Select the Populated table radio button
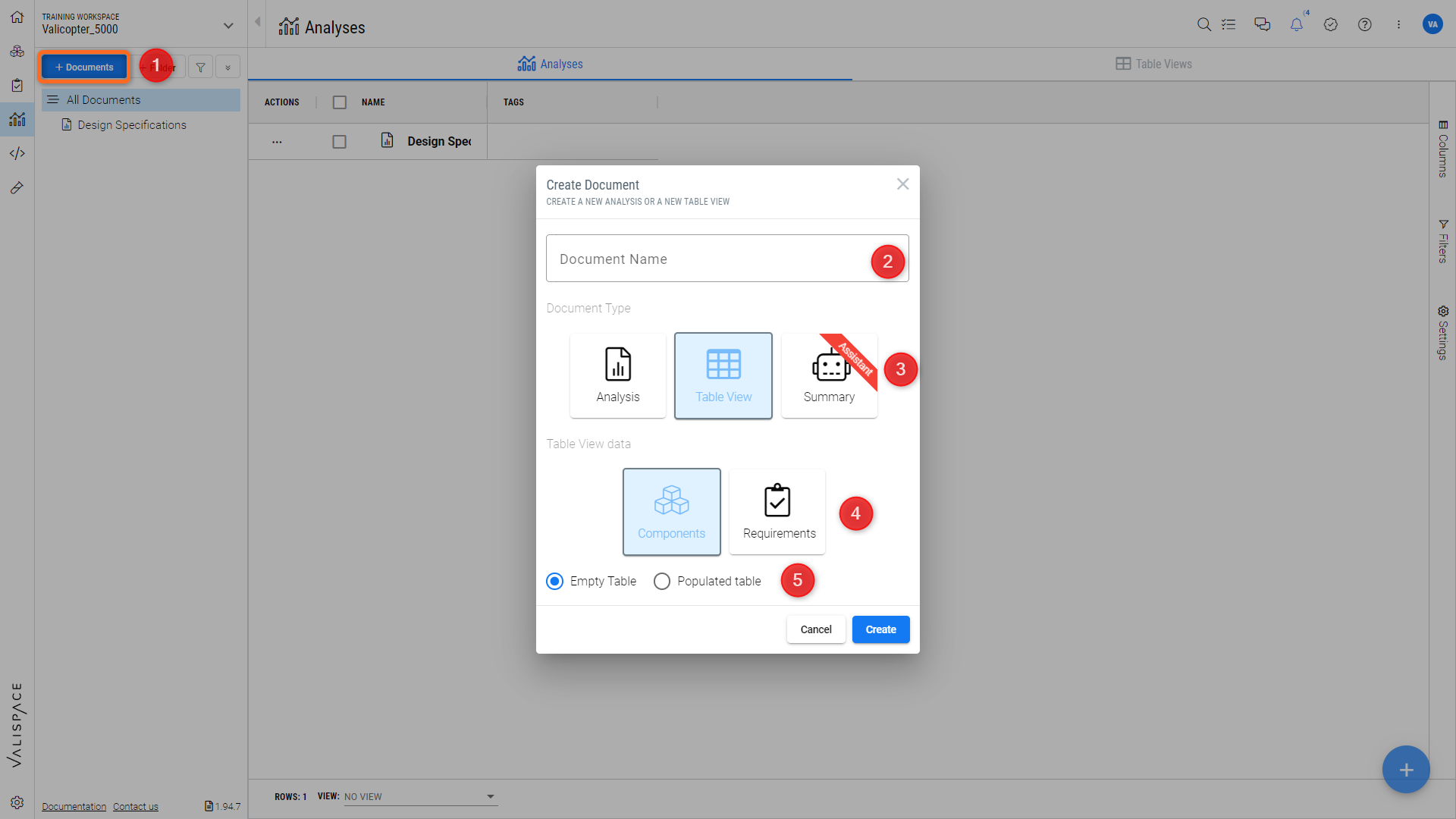 (x=662, y=581)
